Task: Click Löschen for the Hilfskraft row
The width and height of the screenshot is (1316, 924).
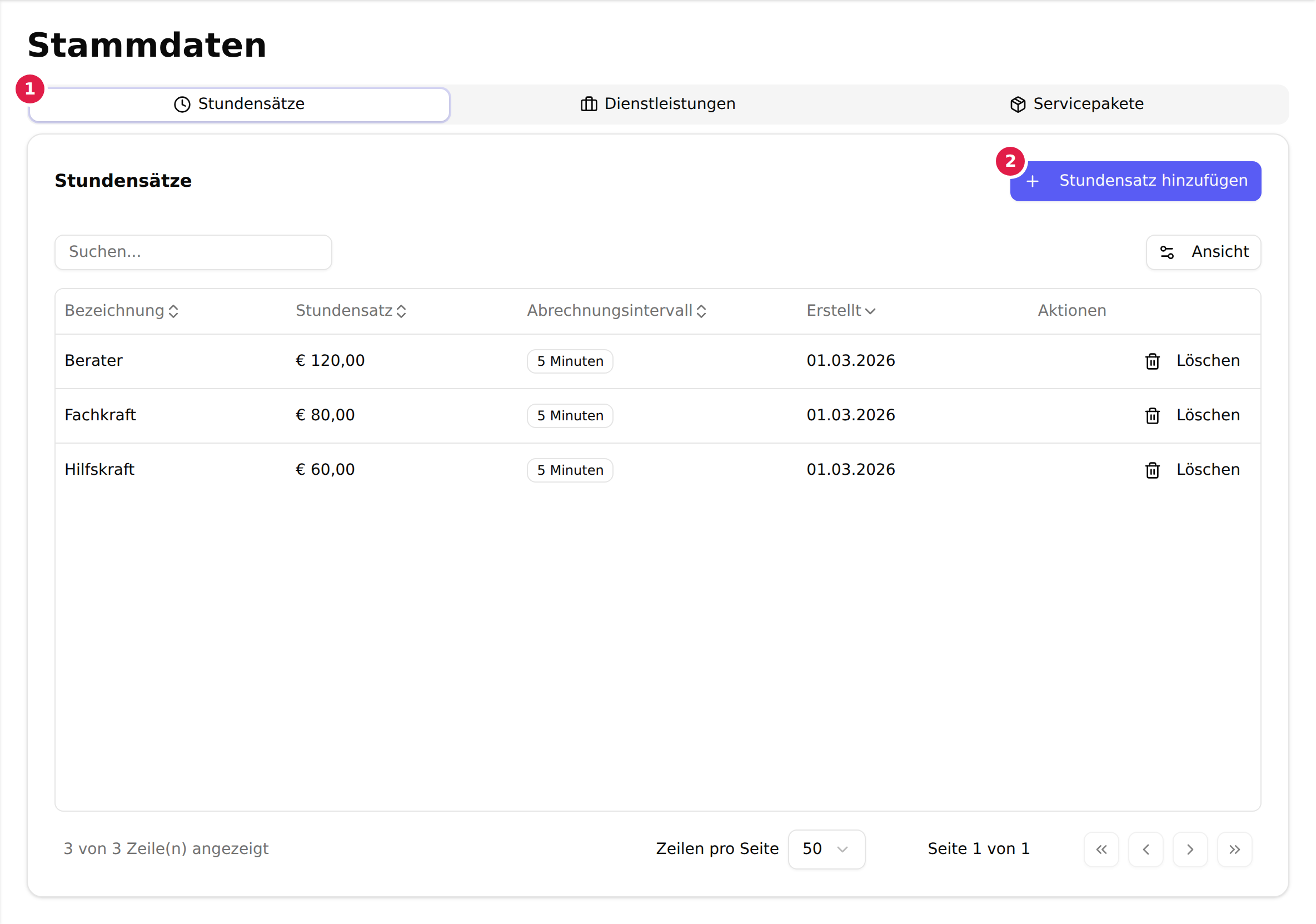Action: 1193,470
